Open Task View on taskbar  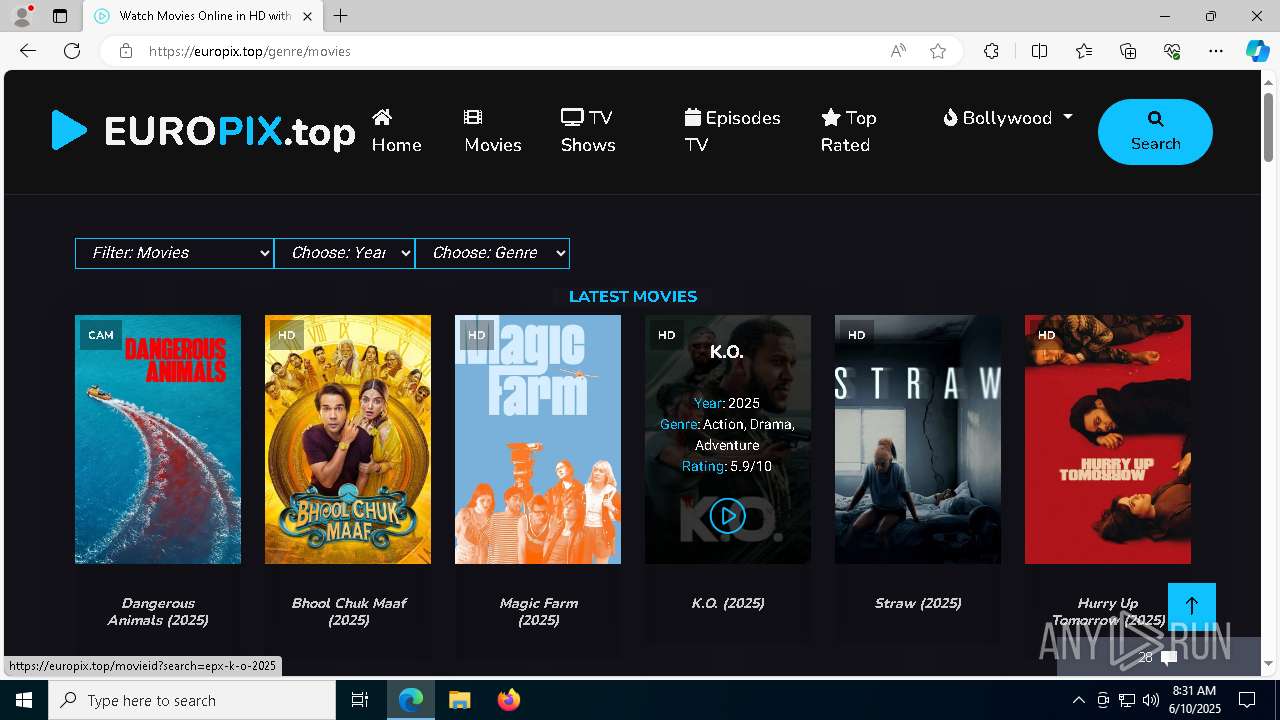[360, 700]
